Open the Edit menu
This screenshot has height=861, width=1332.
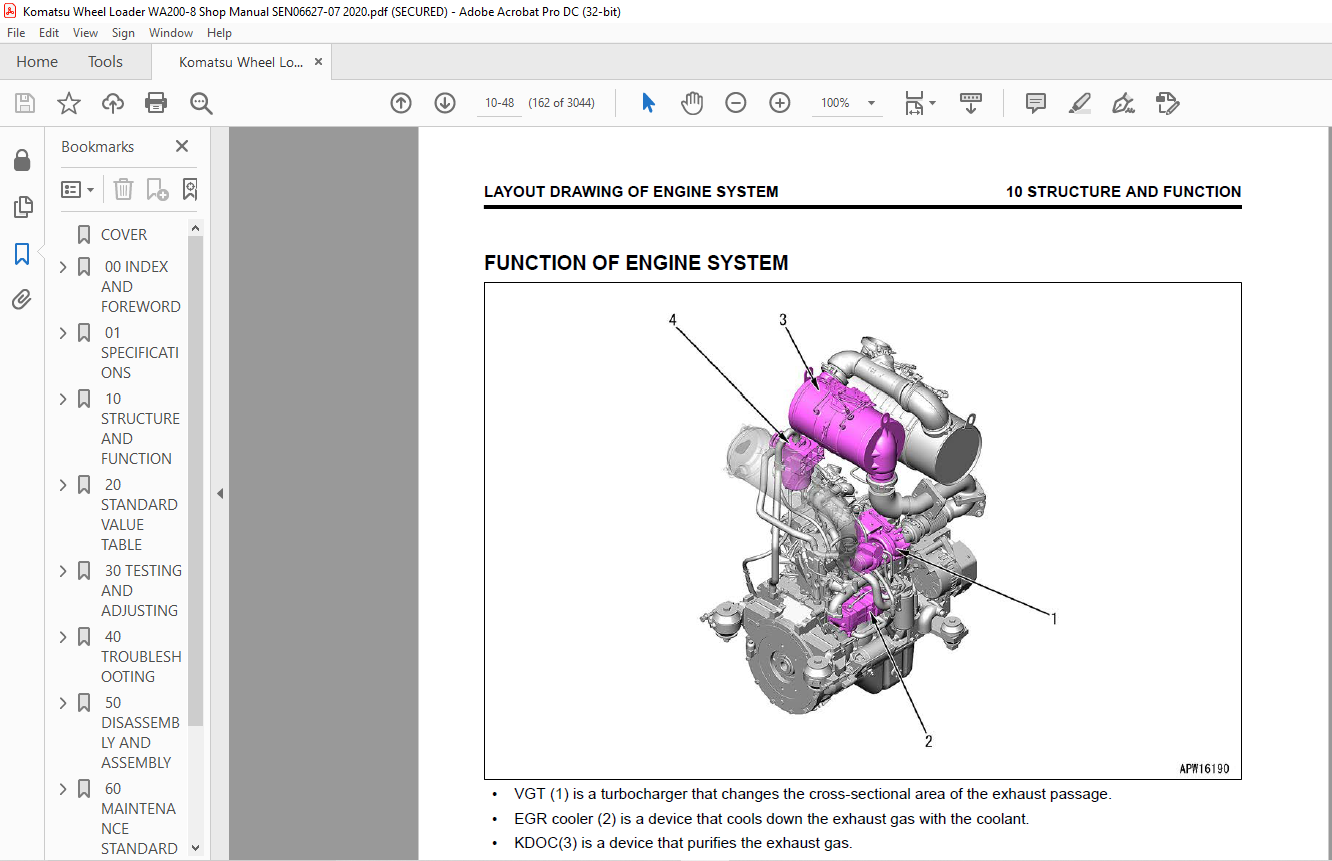coord(49,33)
